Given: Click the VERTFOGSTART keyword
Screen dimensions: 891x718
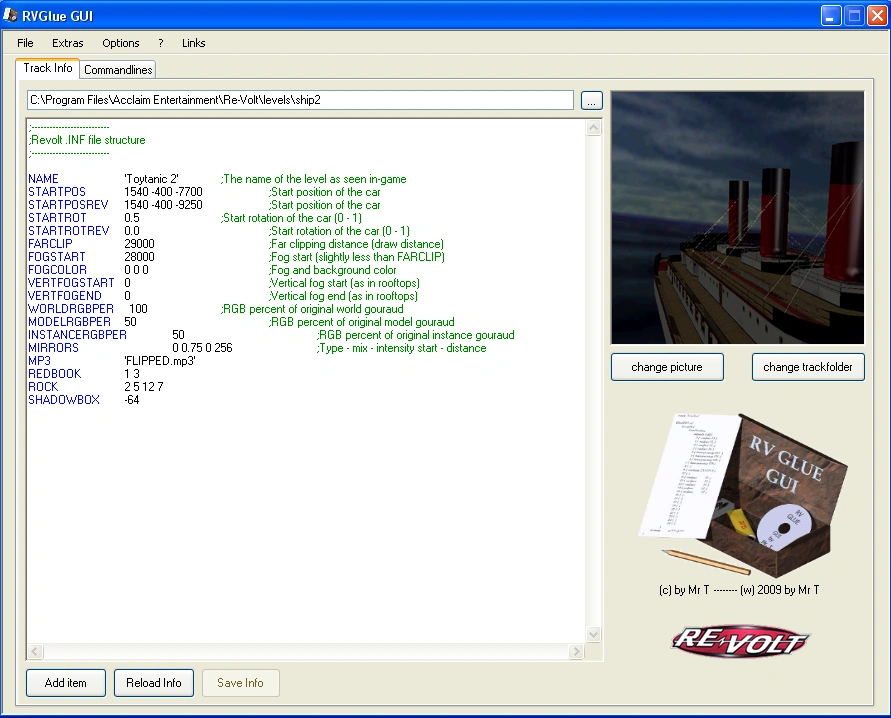Looking at the screenshot, I should (71, 283).
